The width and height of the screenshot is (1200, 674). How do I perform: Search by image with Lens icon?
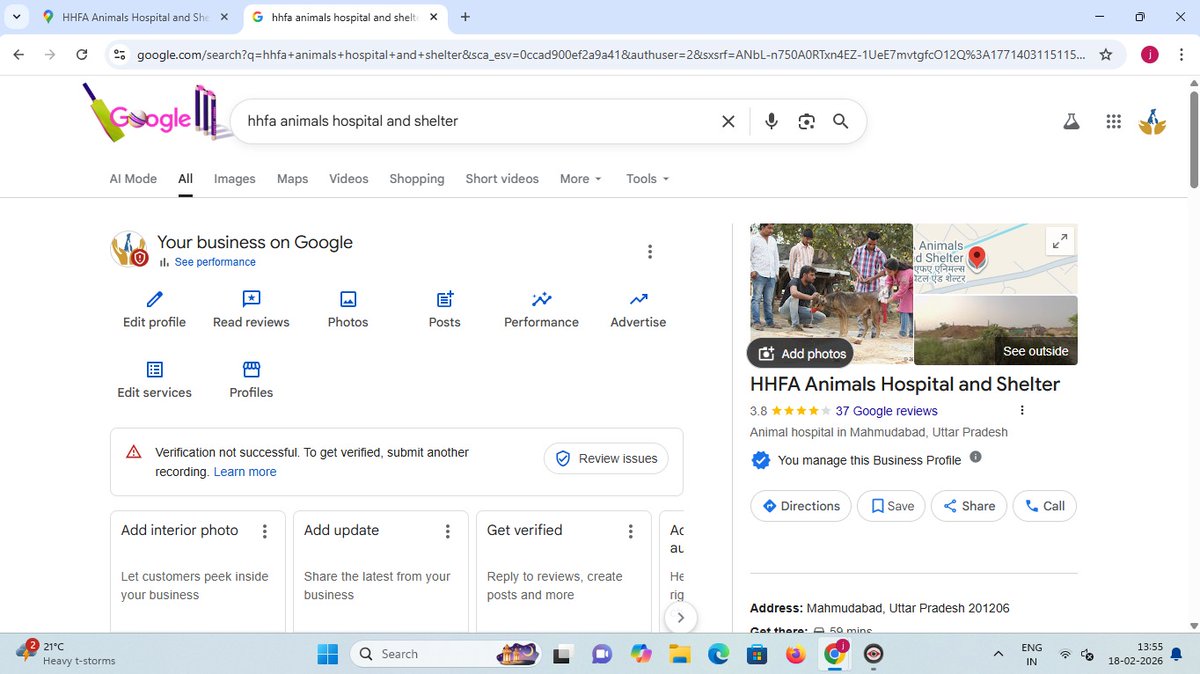coord(806,121)
